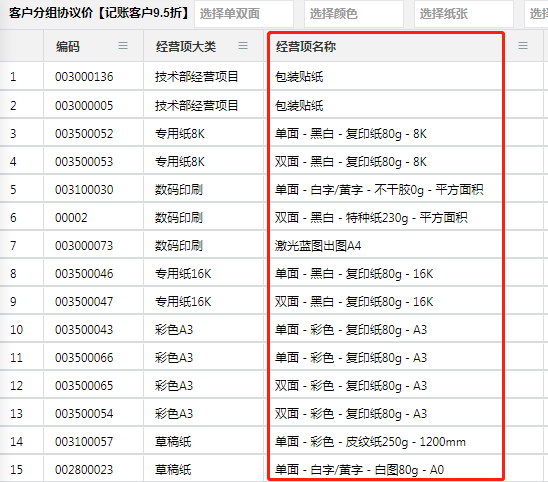
Task: Click the code cell 003500052
Action: tap(84, 134)
